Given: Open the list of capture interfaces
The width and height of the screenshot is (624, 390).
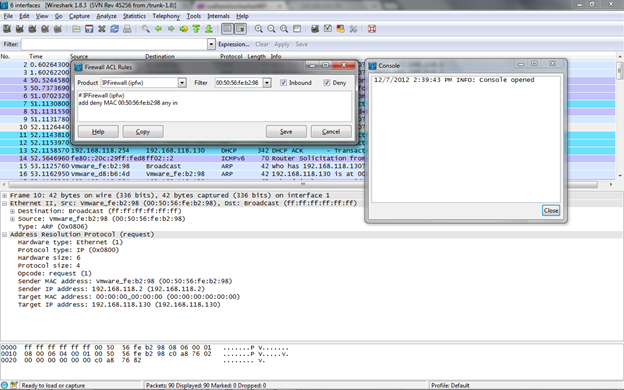Looking at the screenshot, I should [x=7, y=29].
